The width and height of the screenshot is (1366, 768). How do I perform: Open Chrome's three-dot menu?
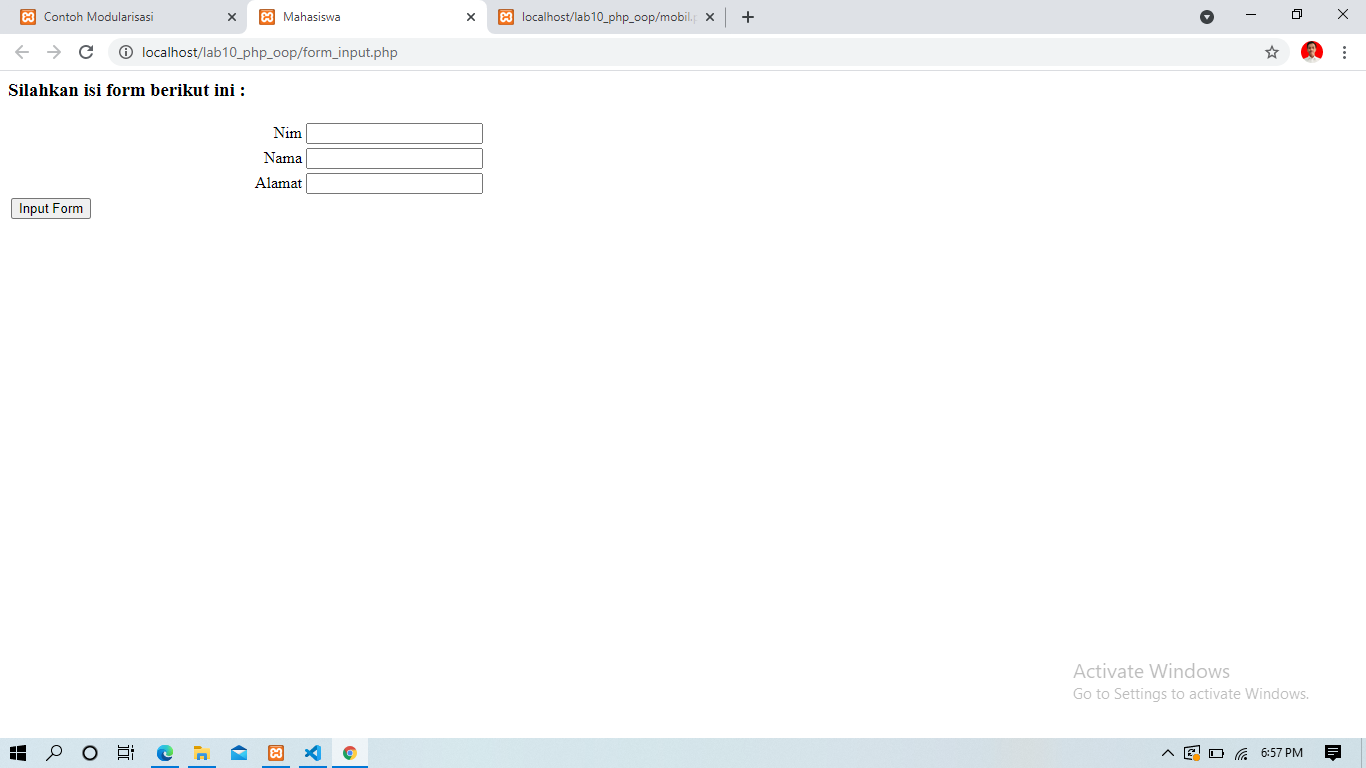click(x=1344, y=52)
